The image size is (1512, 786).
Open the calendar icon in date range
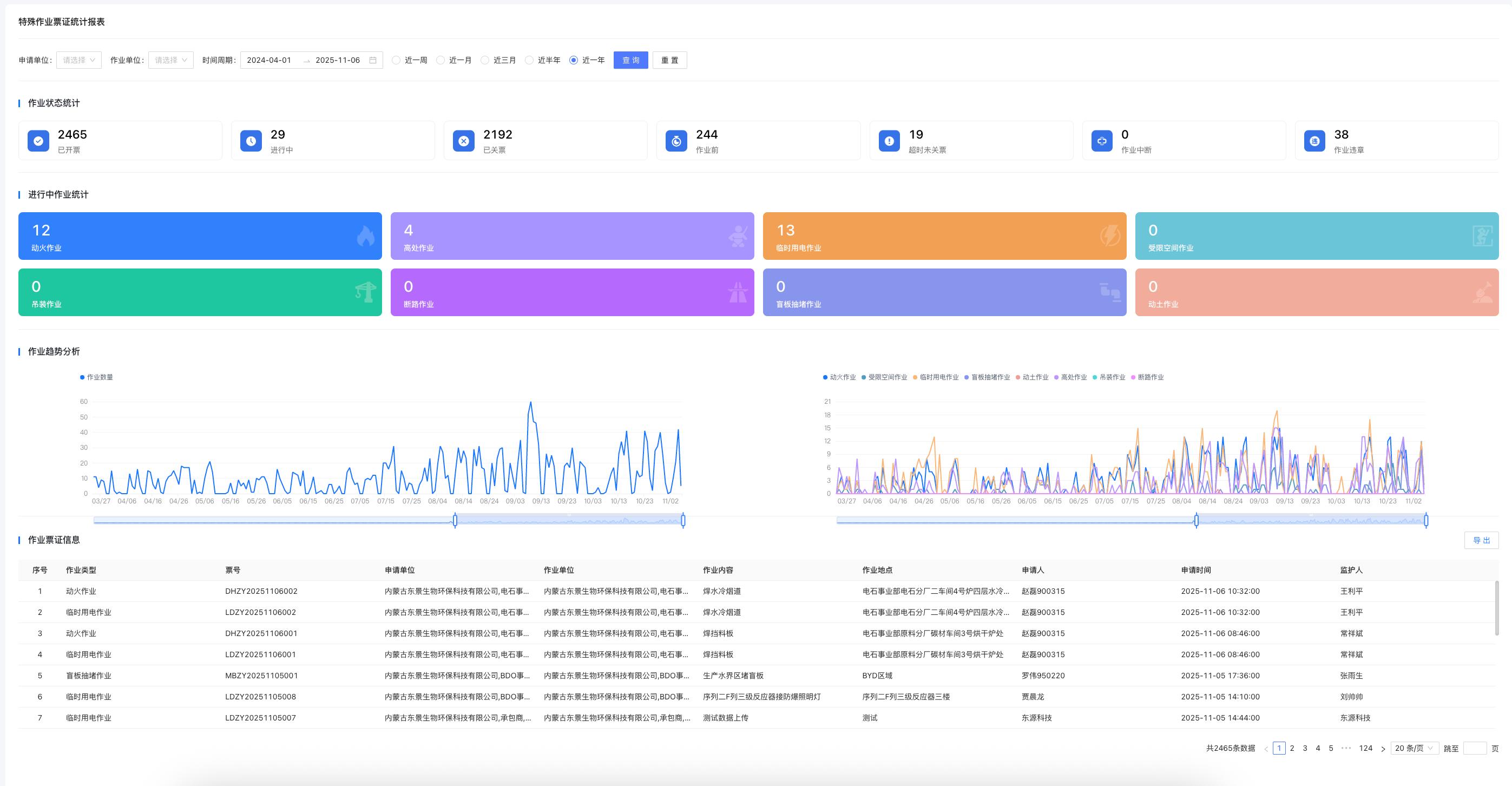(373, 60)
